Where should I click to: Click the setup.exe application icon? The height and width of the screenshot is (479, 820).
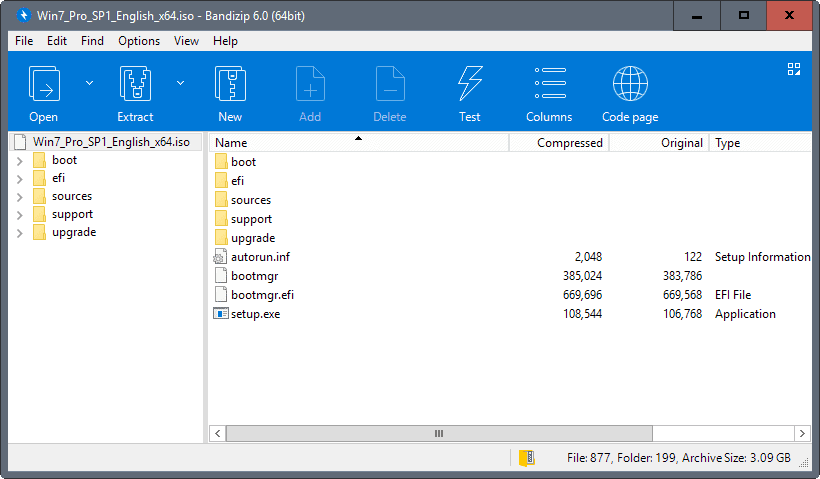pos(221,313)
